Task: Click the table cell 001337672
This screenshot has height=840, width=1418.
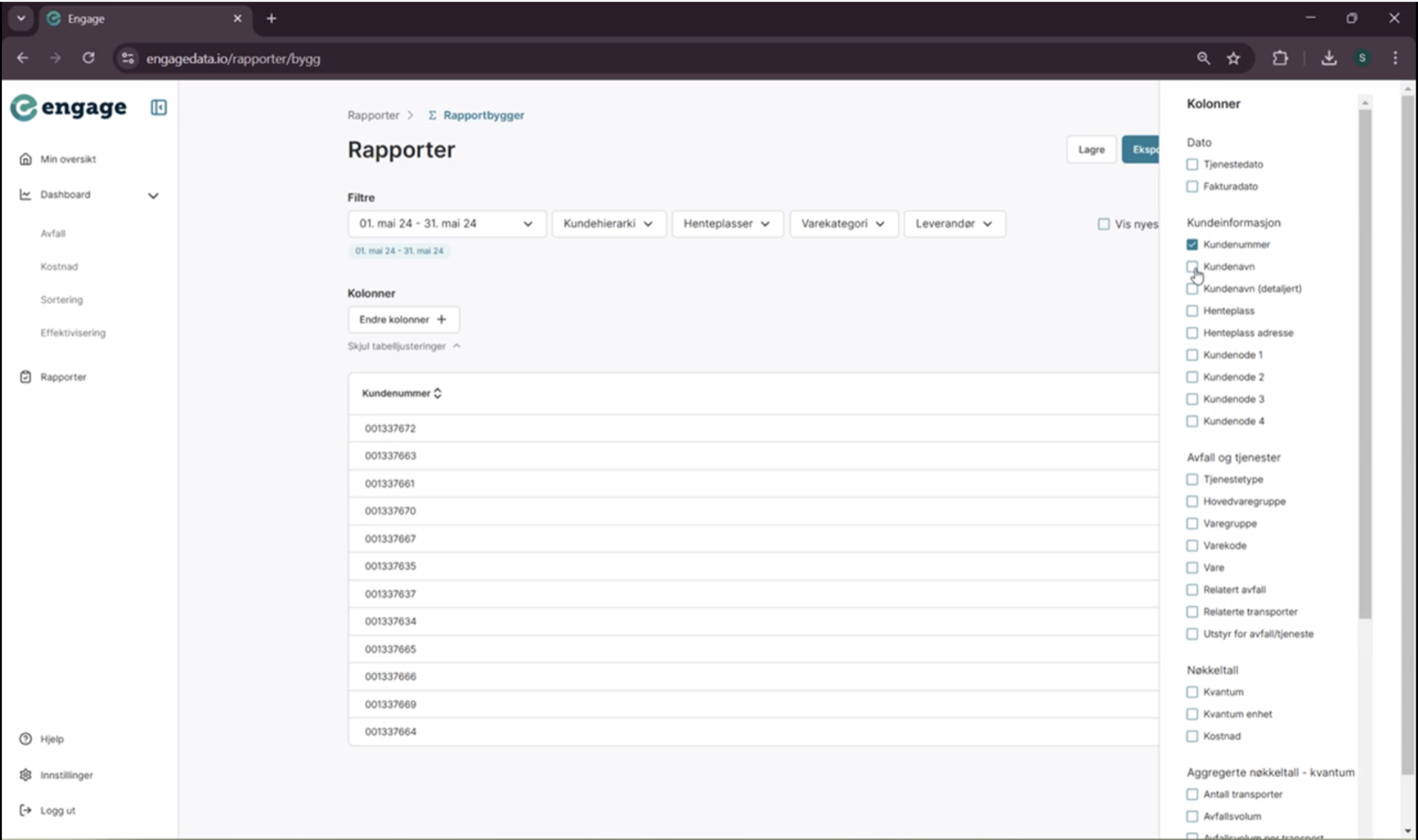Action: point(390,429)
